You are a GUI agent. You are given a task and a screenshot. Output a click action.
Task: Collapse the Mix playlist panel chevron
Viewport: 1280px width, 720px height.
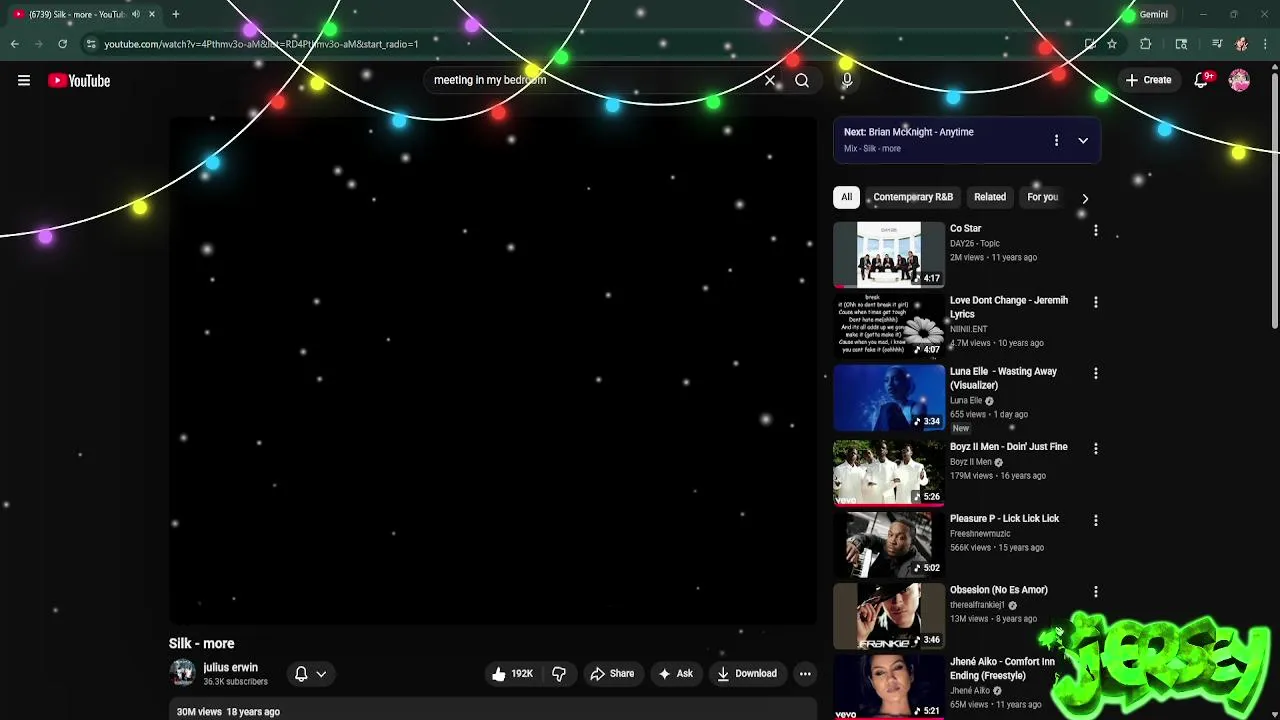click(x=1083, y=141)
